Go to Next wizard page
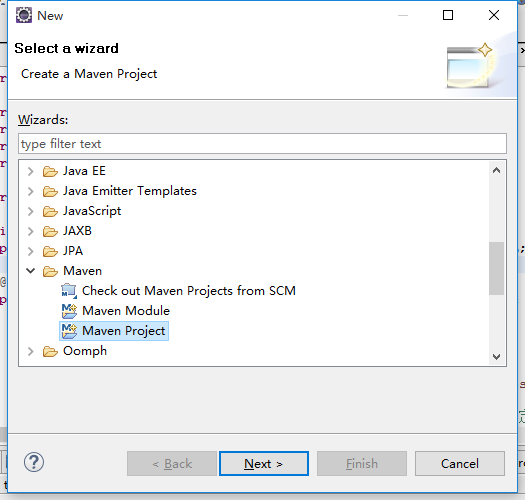 (264, 463)
